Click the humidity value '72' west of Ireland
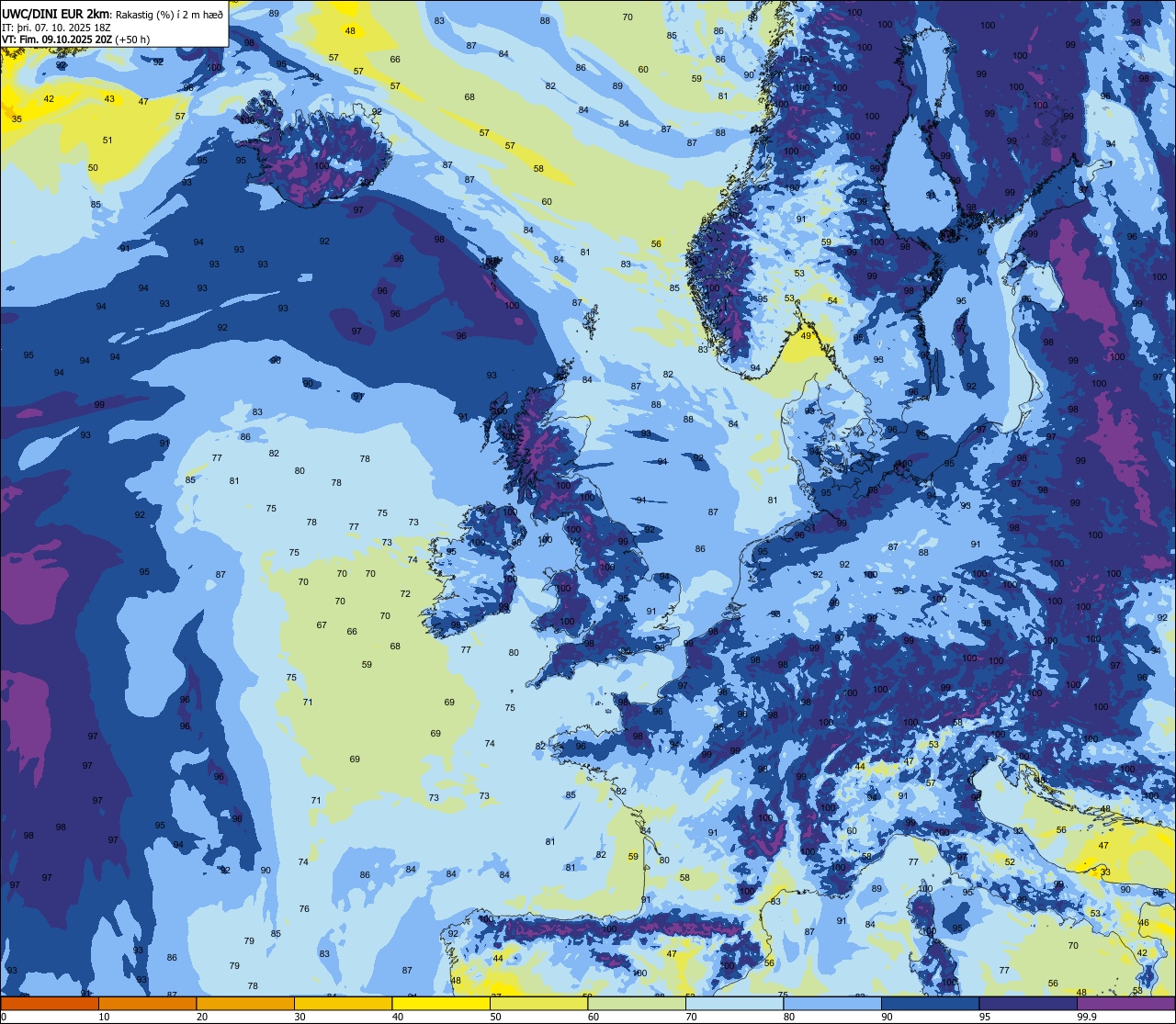Image resolution: width=1176 pixels, height=1024 pixels. click(405, 594)
